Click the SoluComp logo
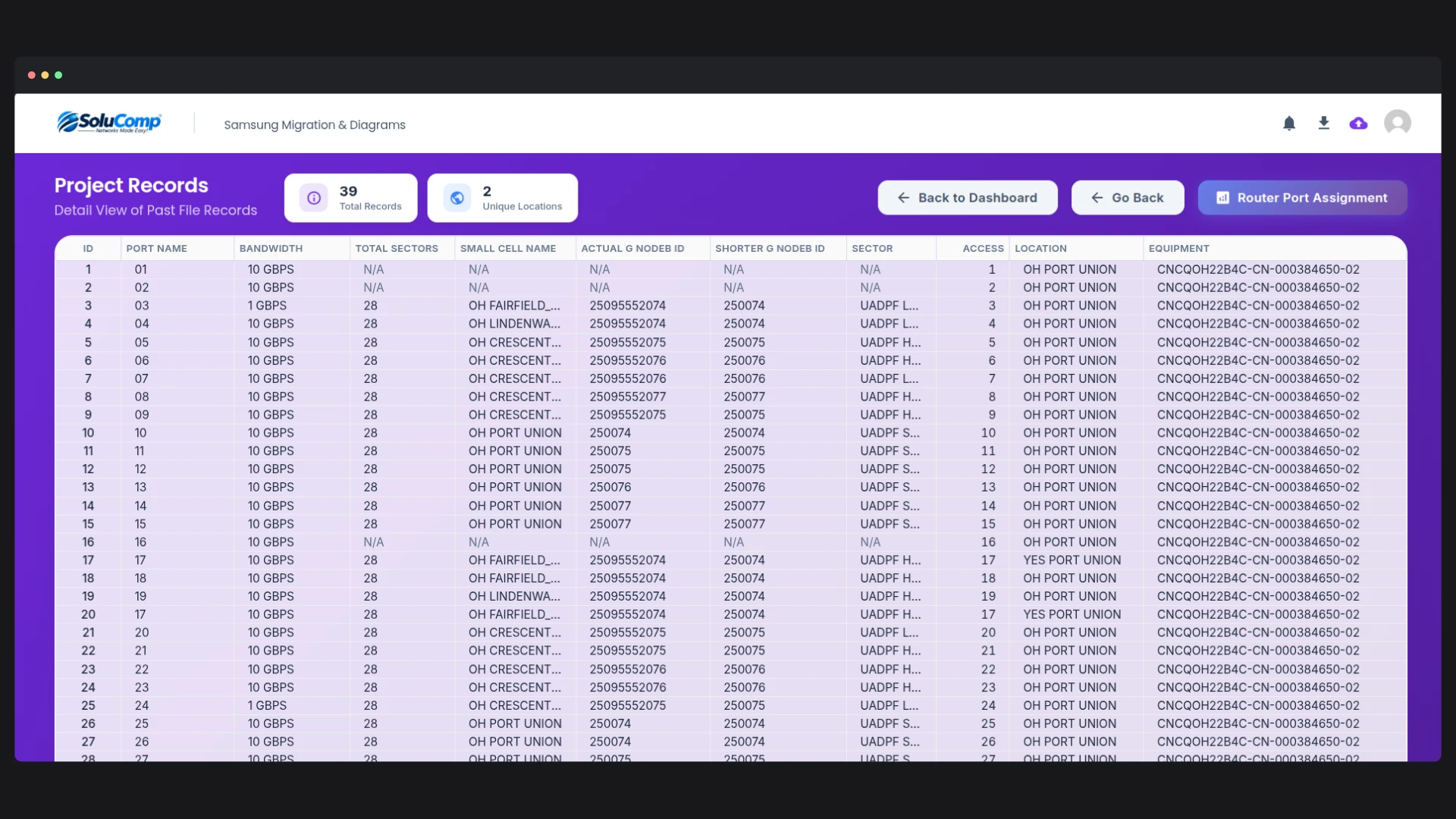1456x819 pixels. 109,122
